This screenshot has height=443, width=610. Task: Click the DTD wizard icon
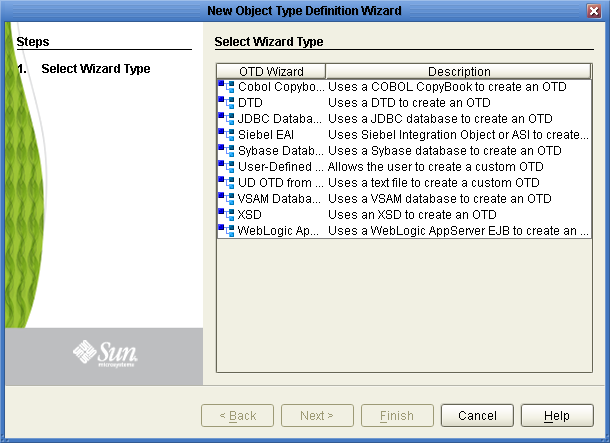coord(226,103)
